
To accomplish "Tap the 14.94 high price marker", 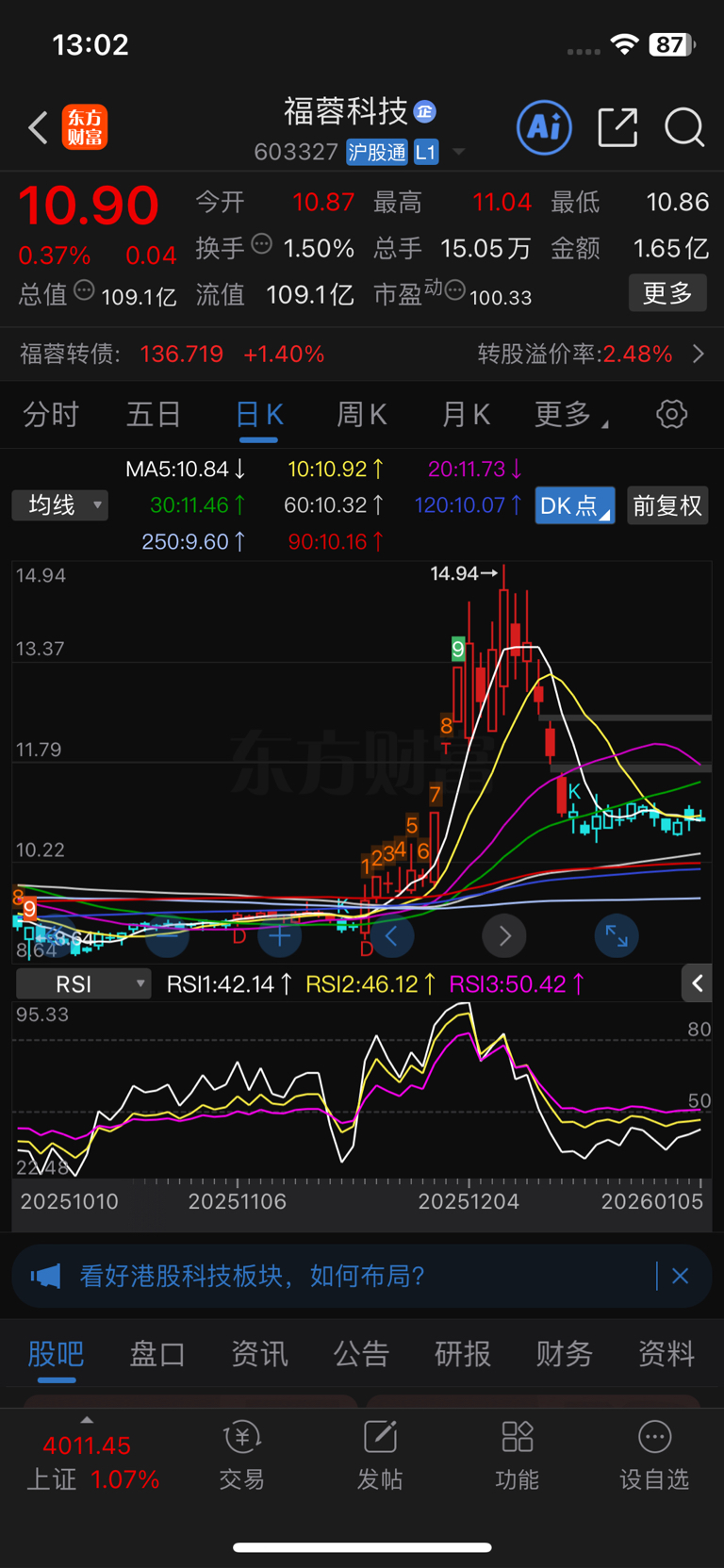I will (464, 573).
